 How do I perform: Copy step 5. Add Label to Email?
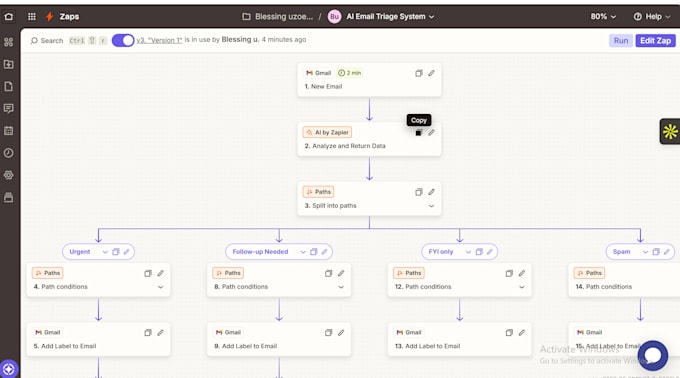pyautogui.click(x=148, y=333)
